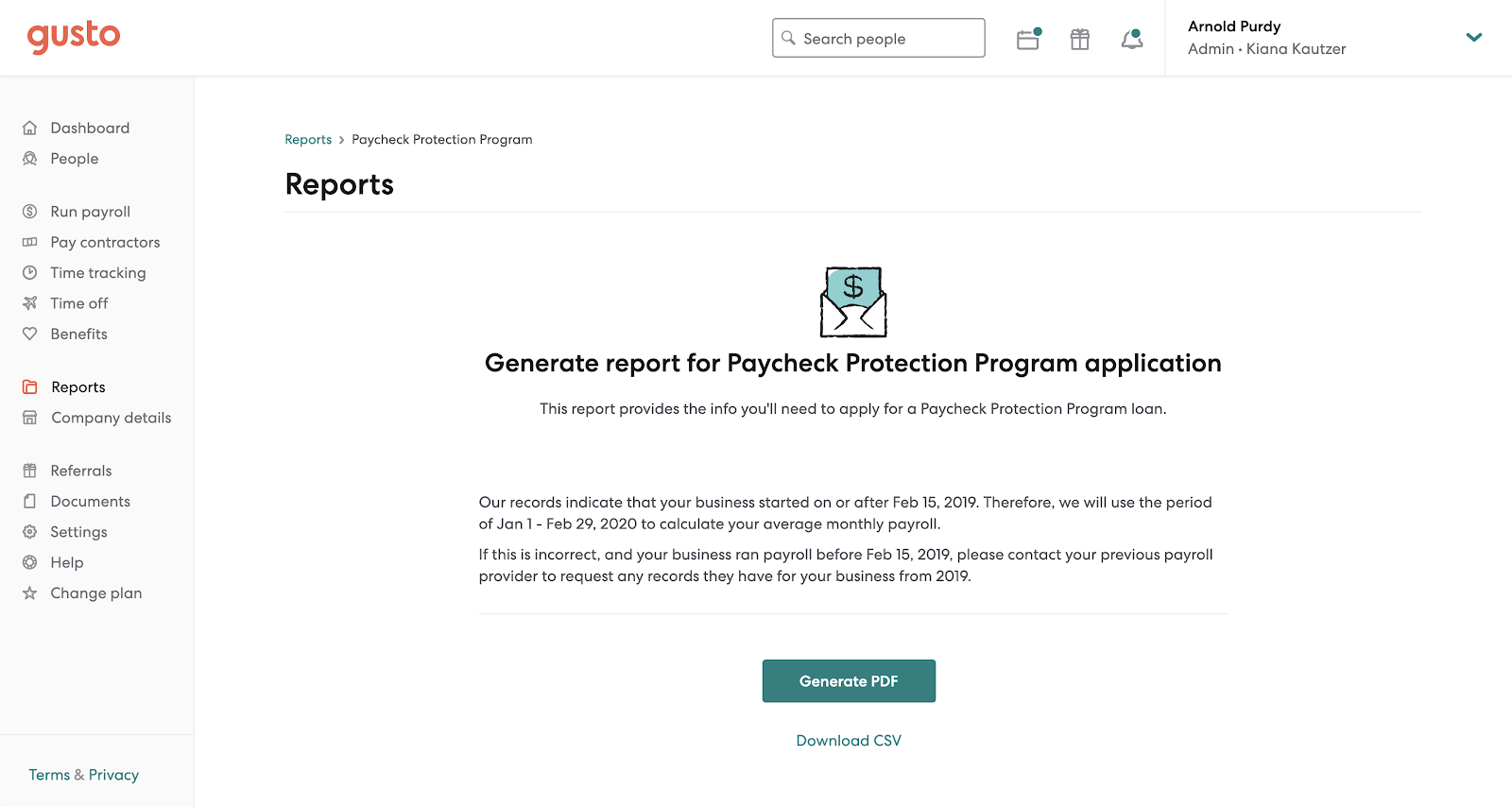
Task: Open the Terms link in footer
Action: (49, 775)
